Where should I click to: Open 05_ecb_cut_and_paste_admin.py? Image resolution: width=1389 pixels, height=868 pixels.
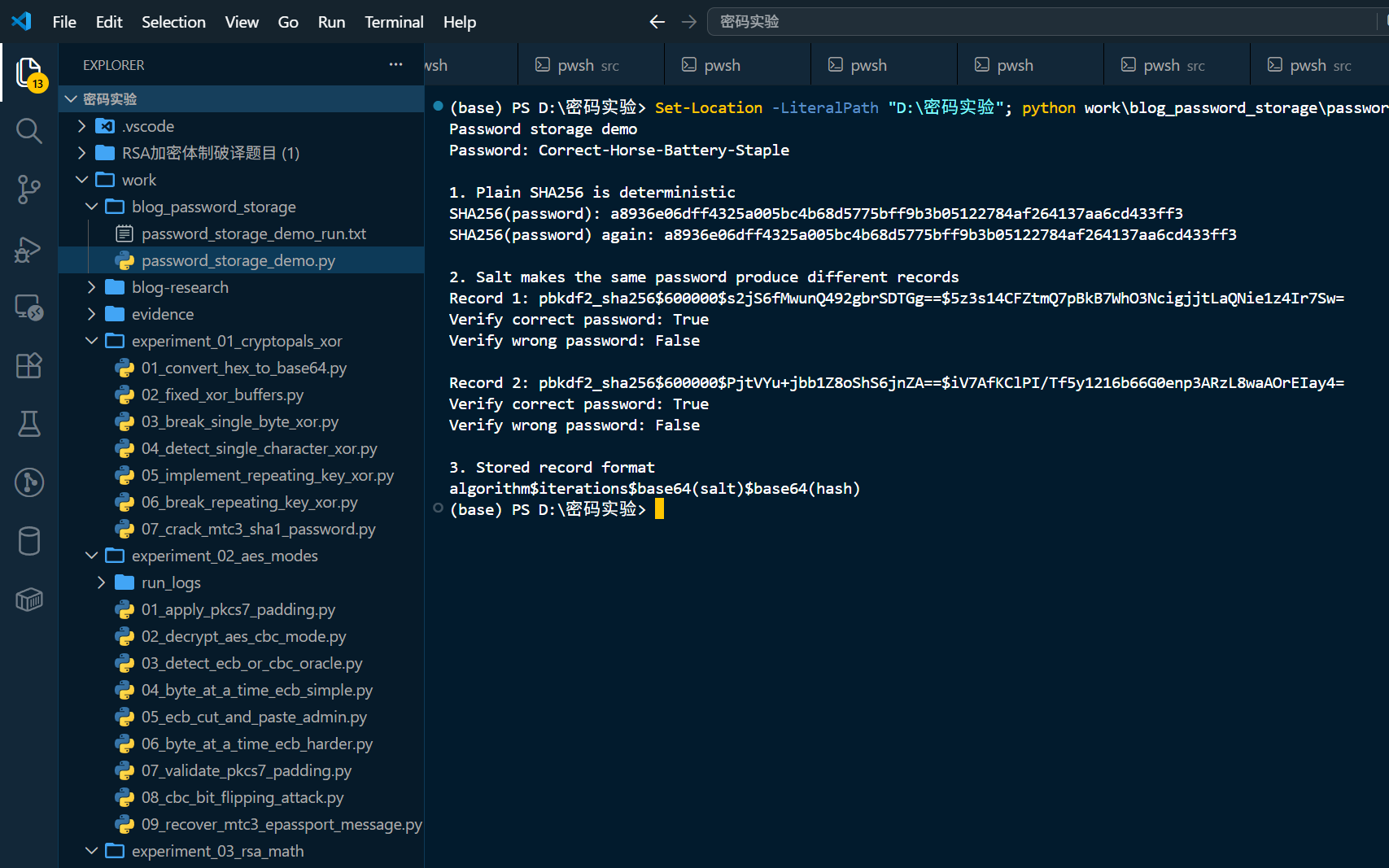point(242,717)
